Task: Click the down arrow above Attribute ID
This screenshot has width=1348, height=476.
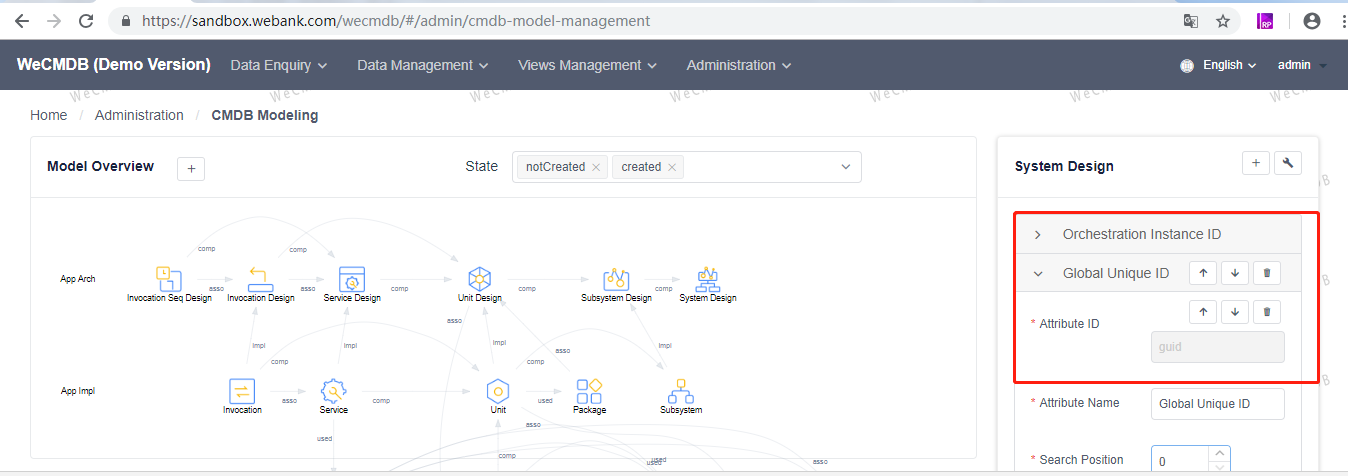Action: pos(1235,312)
